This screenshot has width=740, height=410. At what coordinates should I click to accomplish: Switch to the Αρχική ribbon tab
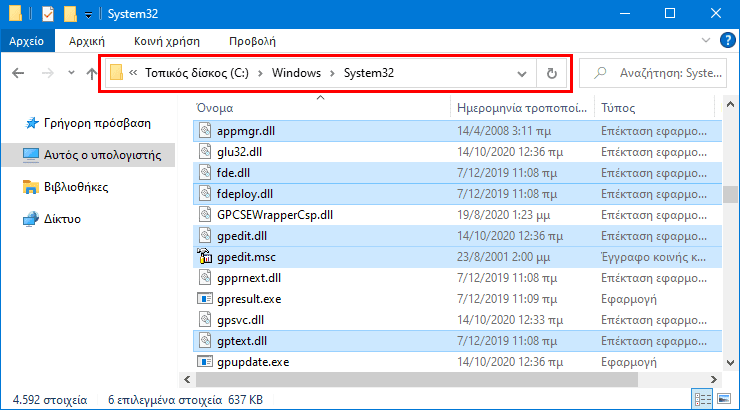pos(87,41)
